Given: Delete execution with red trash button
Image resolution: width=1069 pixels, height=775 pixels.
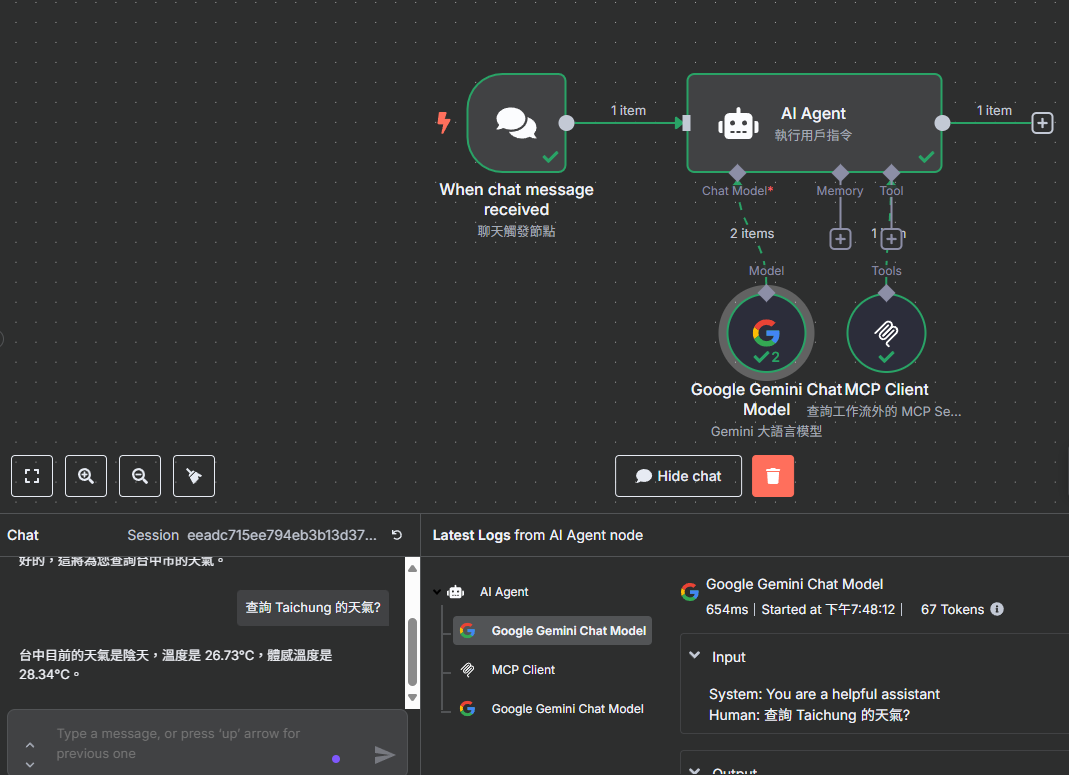Looking at the screenshot, I should coord(773,476).
